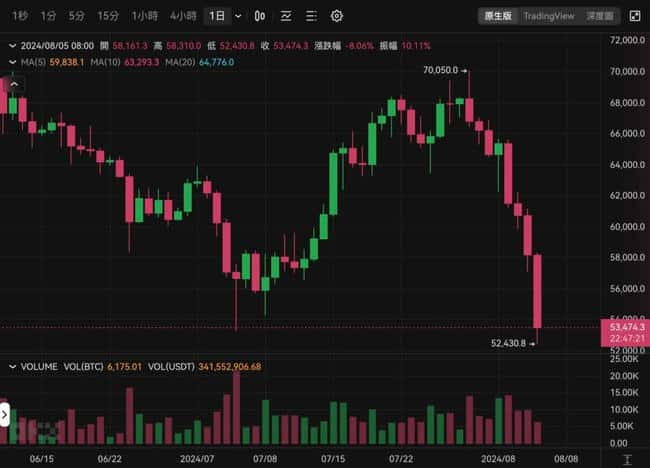Image resolution: width=650 pixels, height=468 pixels.
Task: Open chart settings gear icon
Action: pos(337,16)
